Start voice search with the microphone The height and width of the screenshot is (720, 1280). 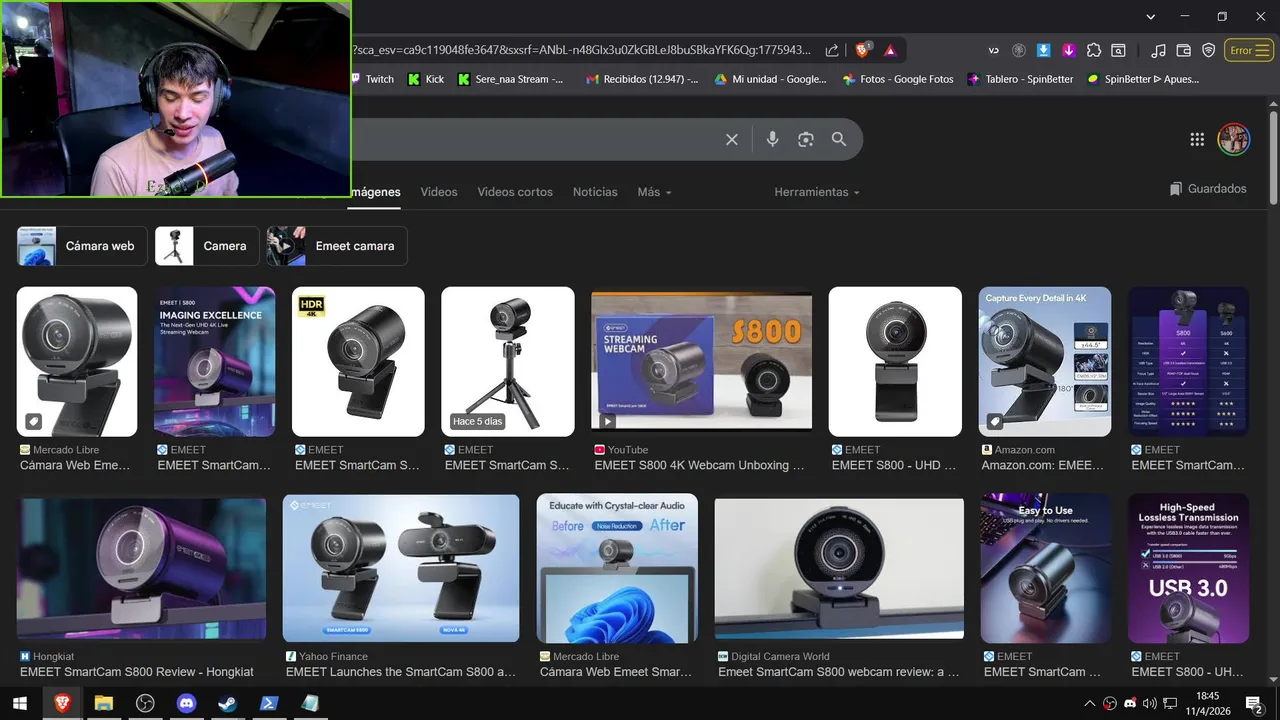[772, 140]
